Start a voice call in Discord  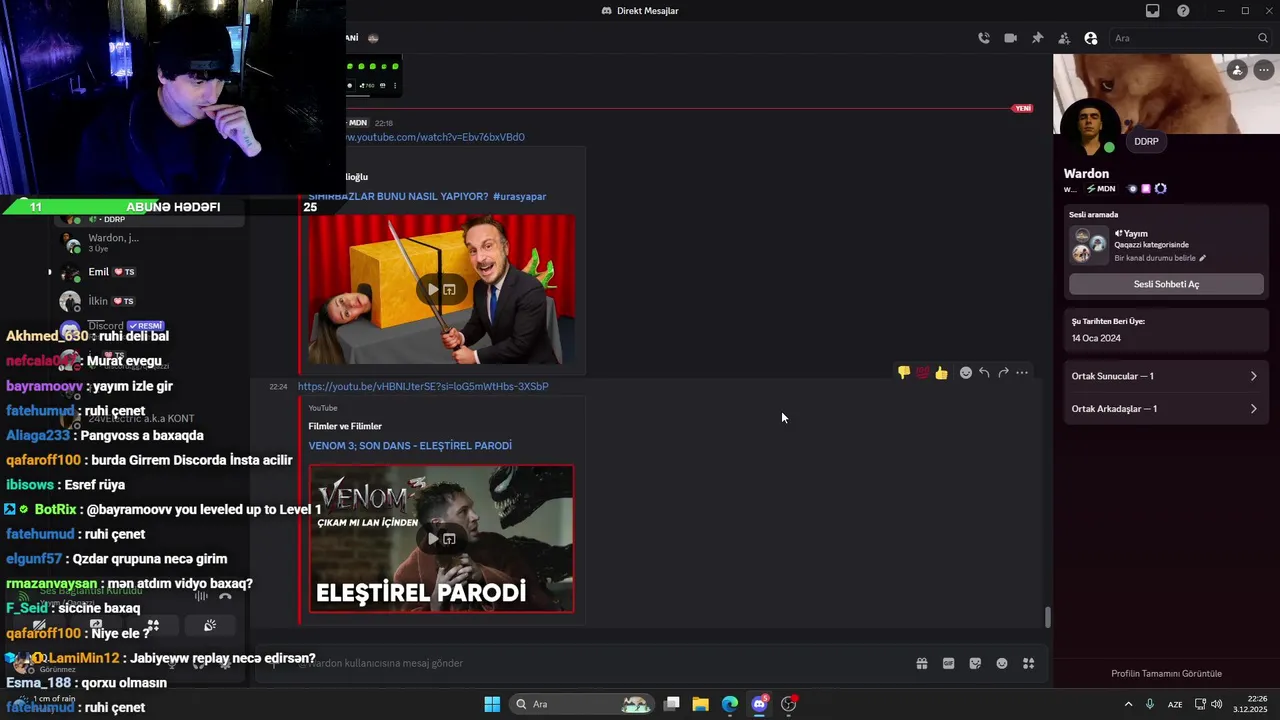[984, 38]
